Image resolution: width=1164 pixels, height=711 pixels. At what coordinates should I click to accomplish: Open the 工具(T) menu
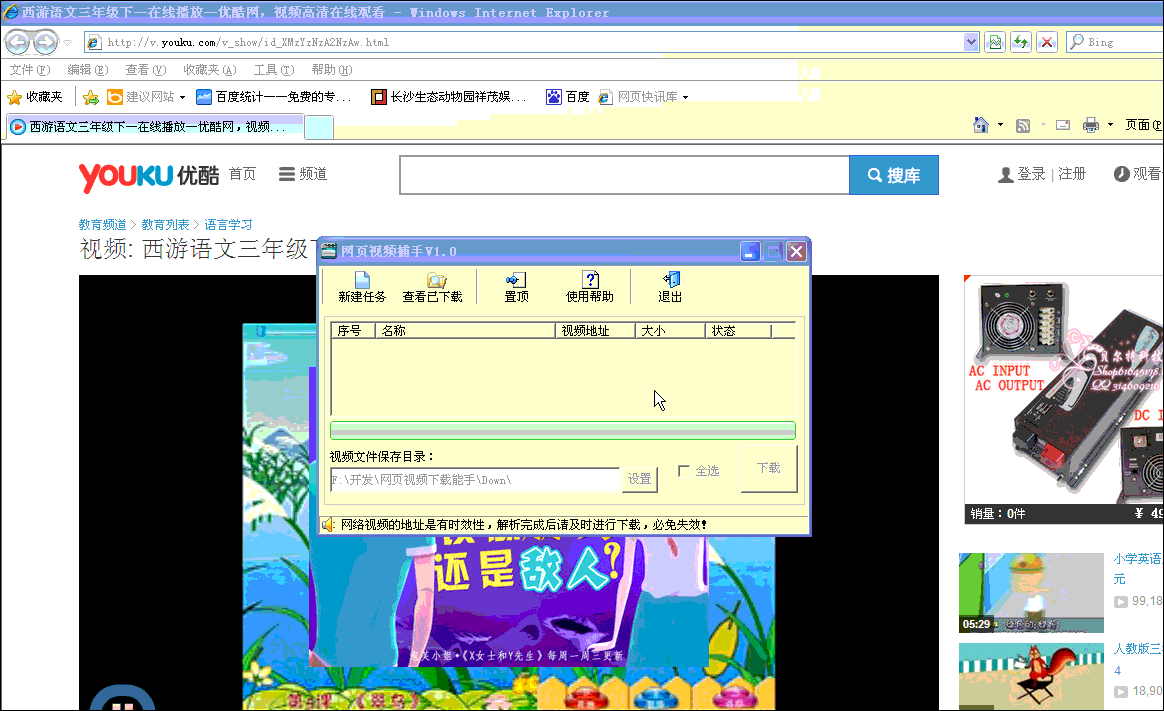(x=274, y=70)
